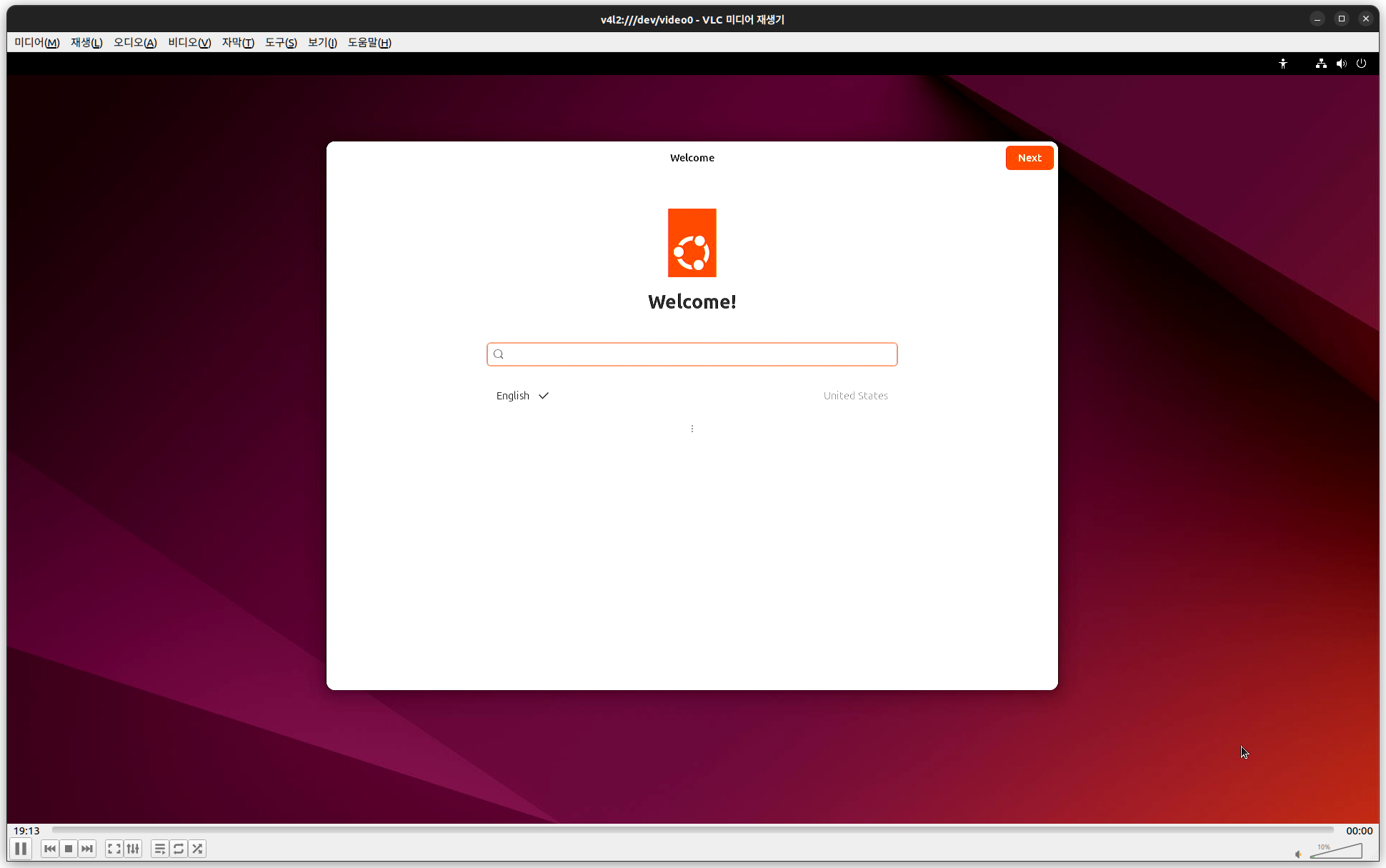This screenshot has height=868, width=1386.
Task: Open the 미디어(M) menu
Action: (x=37, y=42)
